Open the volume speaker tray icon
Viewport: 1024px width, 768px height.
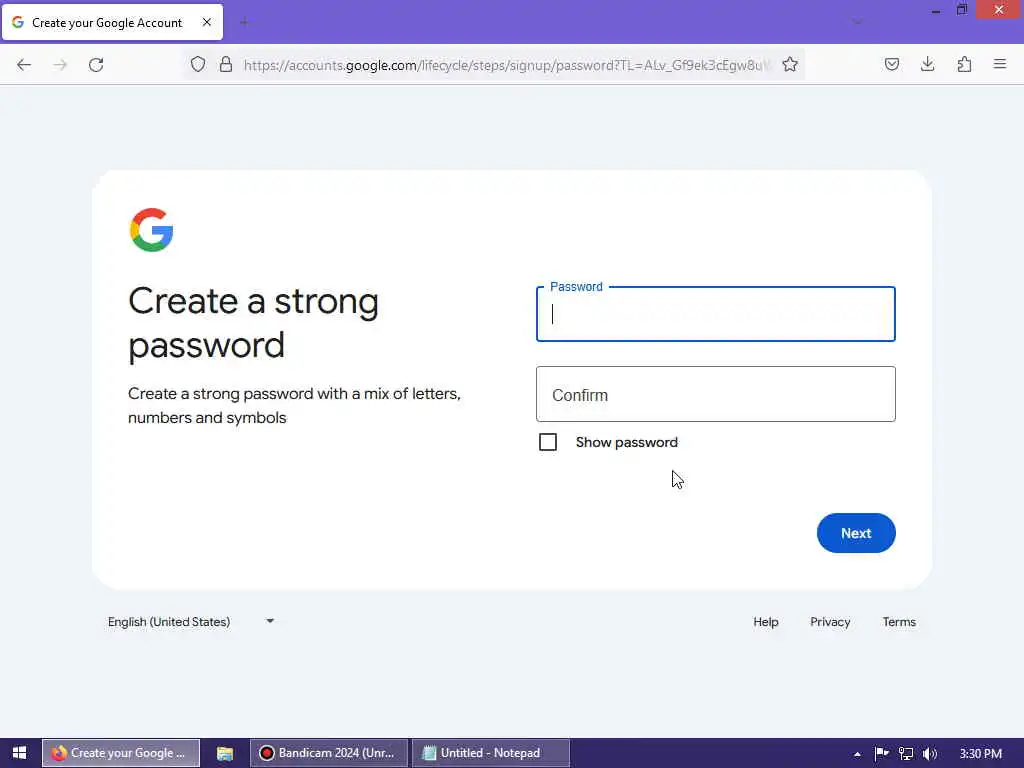[930, 754]
